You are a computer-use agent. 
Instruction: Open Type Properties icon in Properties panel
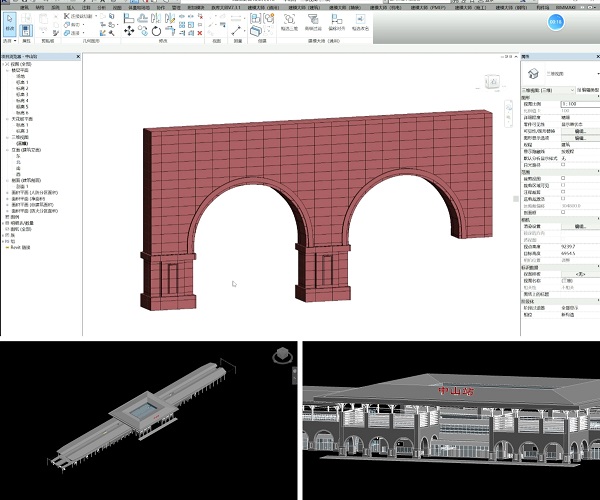[26, 18]
